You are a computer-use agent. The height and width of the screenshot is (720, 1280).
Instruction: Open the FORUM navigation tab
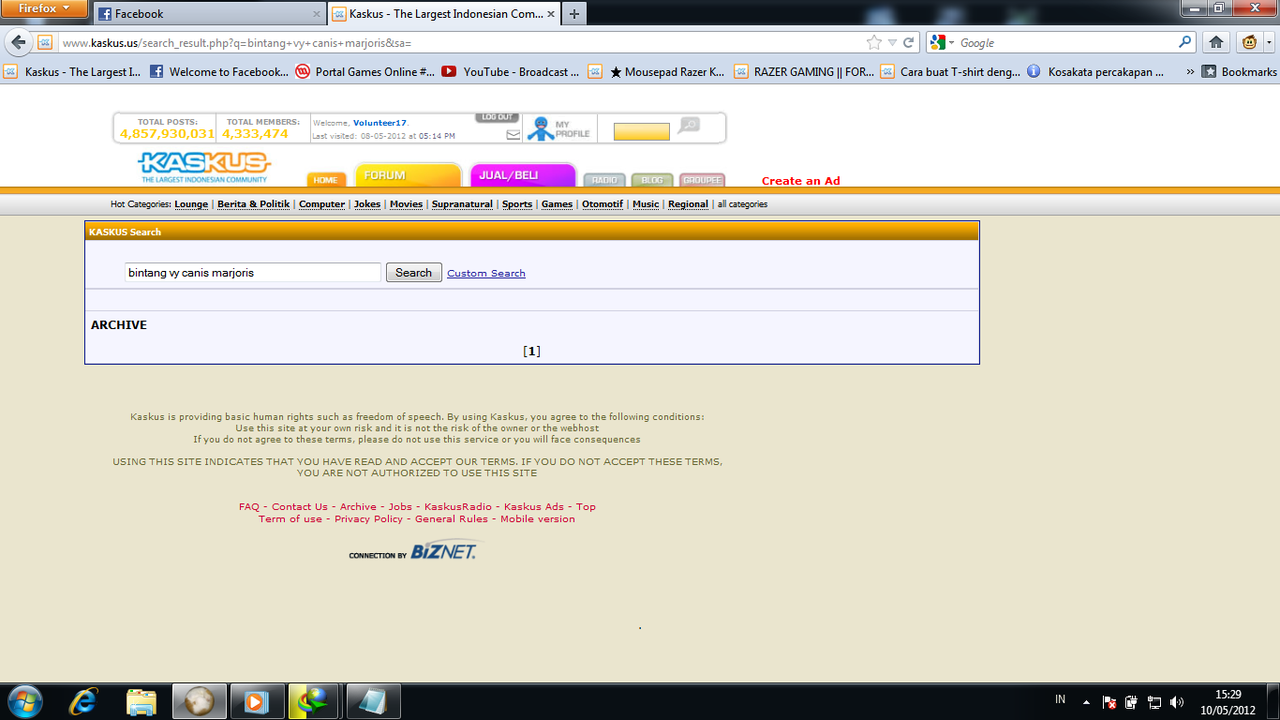pos(407,175)
